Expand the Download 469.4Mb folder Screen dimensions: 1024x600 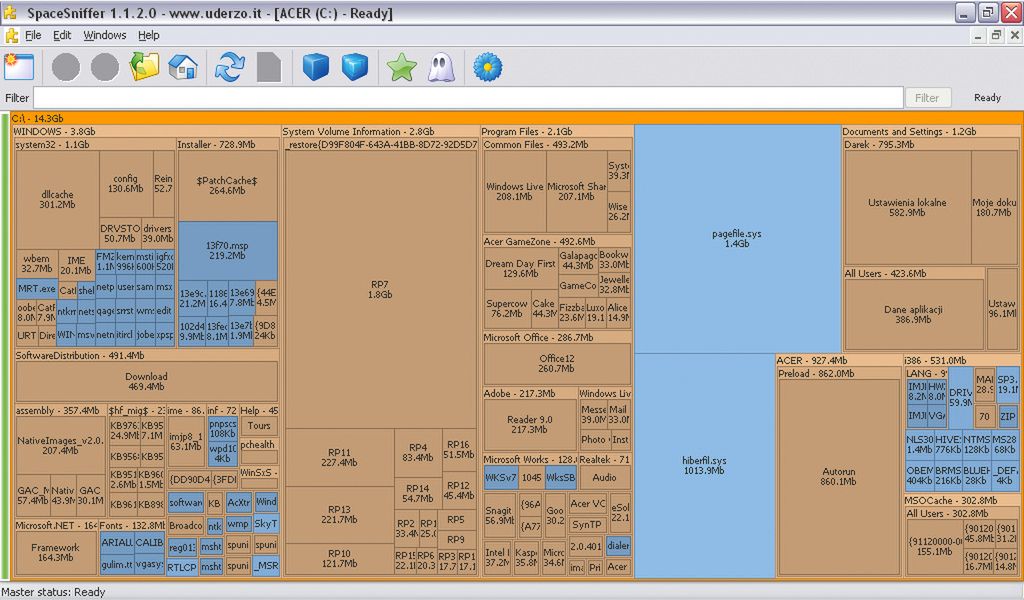146,381
